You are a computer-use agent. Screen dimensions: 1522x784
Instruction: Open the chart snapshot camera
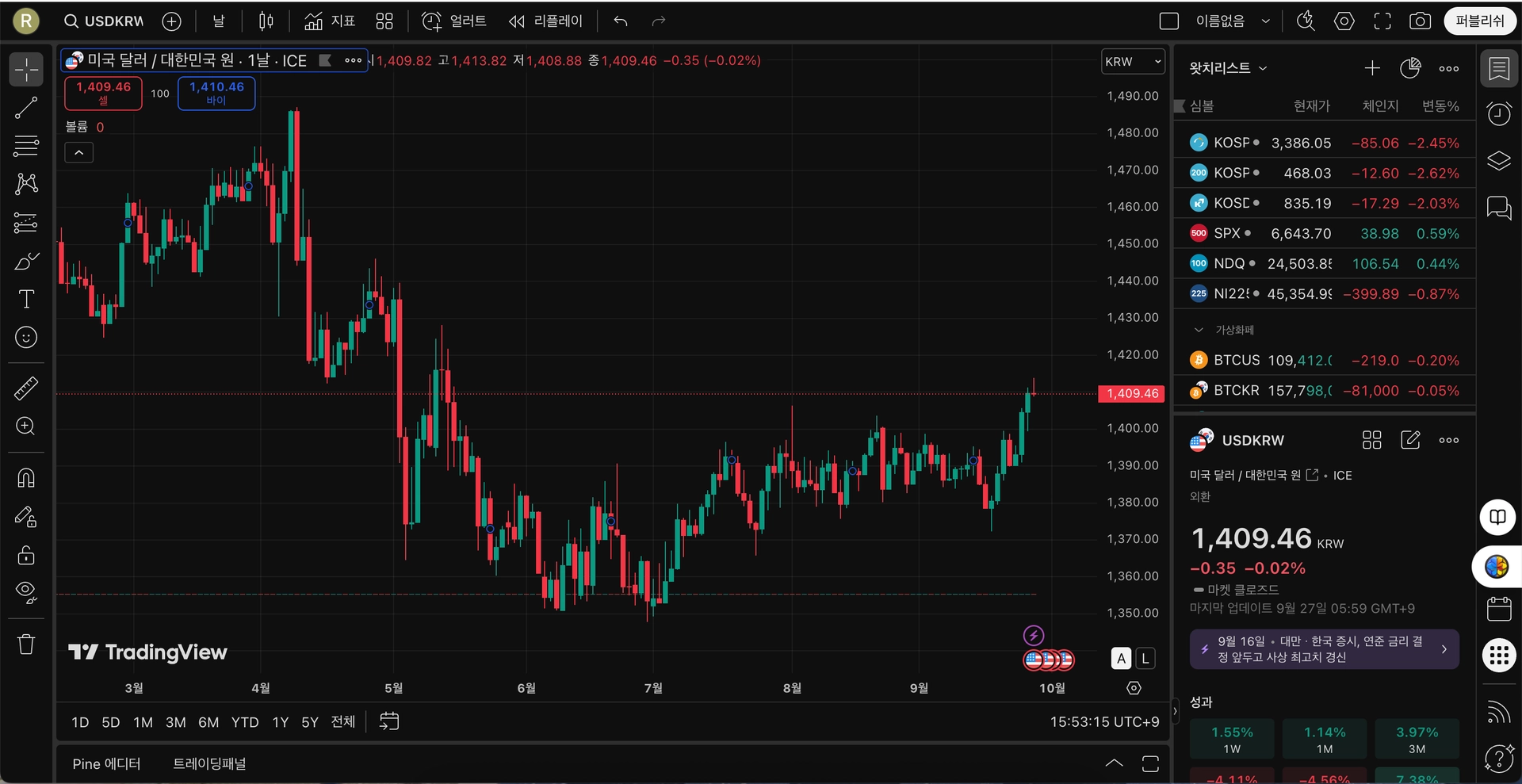(1420, 21)
